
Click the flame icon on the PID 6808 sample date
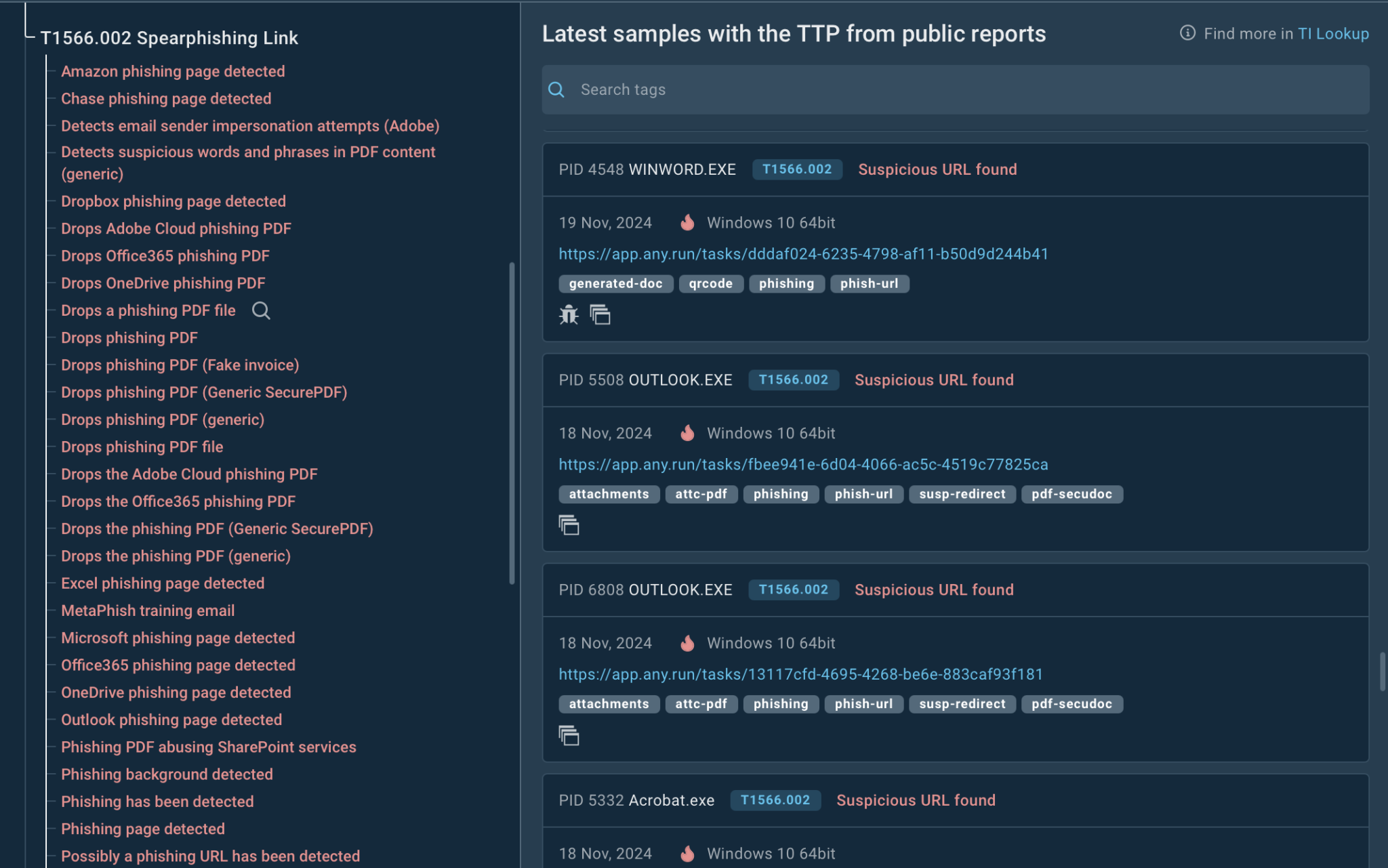click(x=687, y=642)
